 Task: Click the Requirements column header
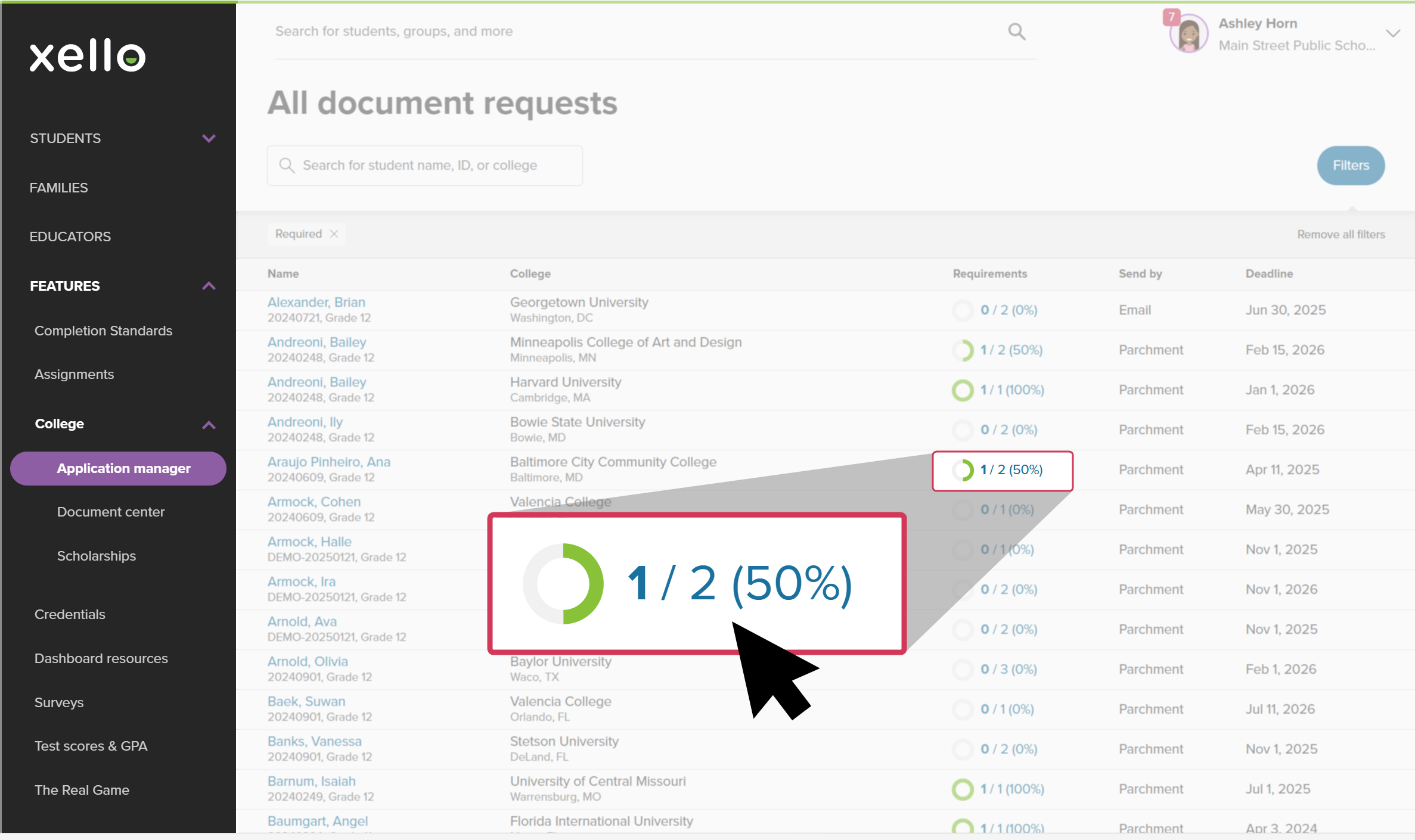coord(990,273)
